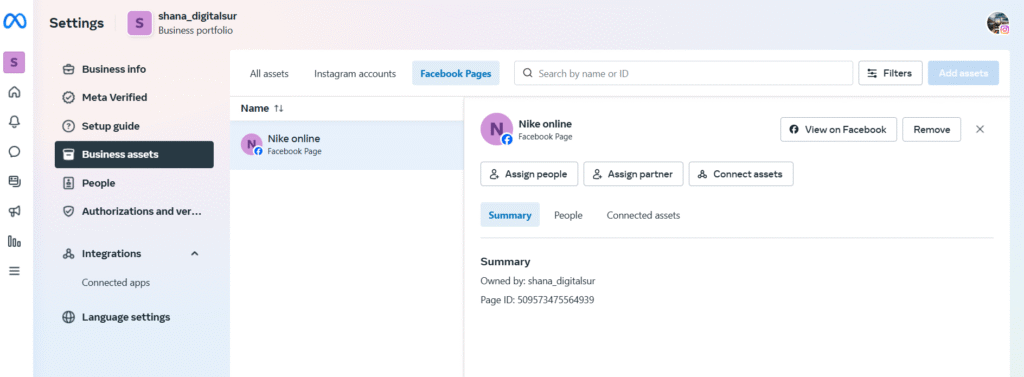Click the Add assets button
The image size is (1024, 377).
[x=963, y=73]
